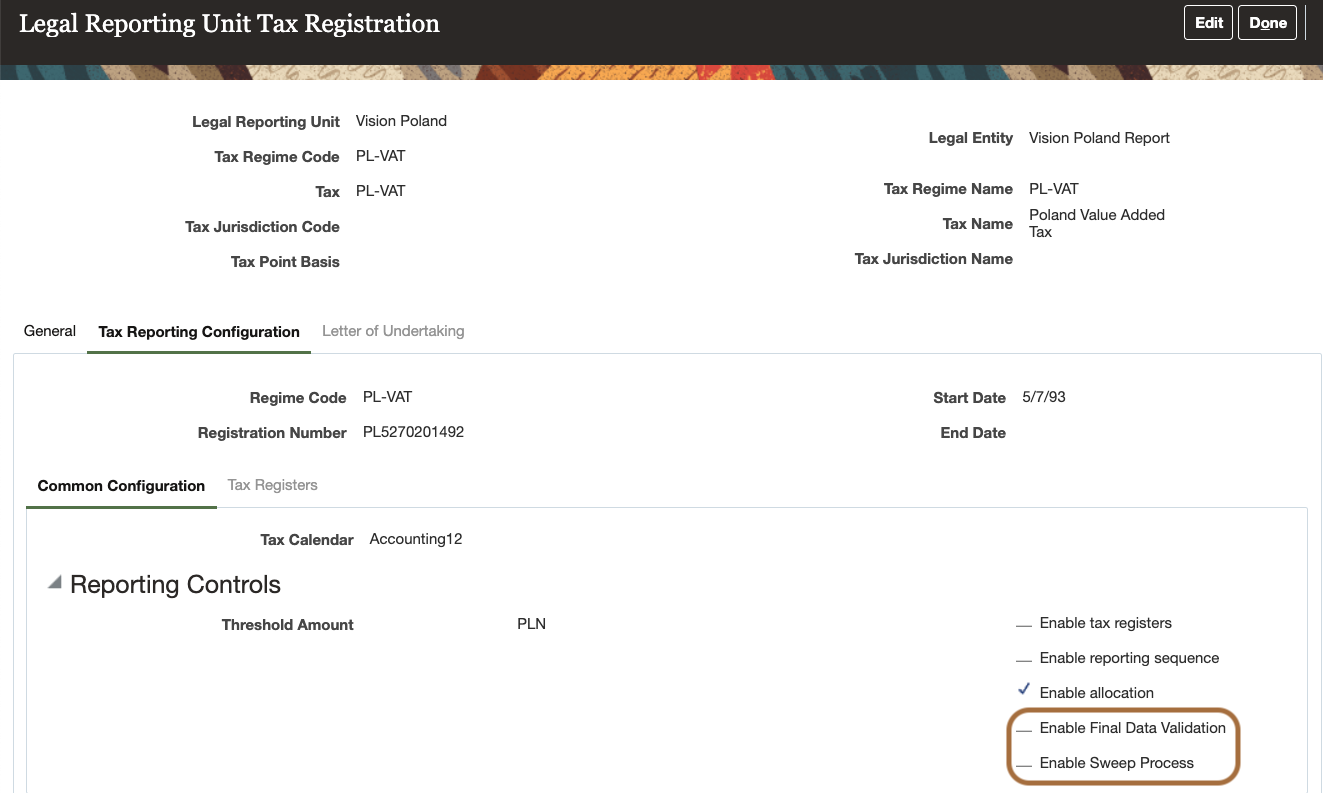Uncheck the Enable allocation option
The image size is (1323, 793).
tap(1023, 692)
